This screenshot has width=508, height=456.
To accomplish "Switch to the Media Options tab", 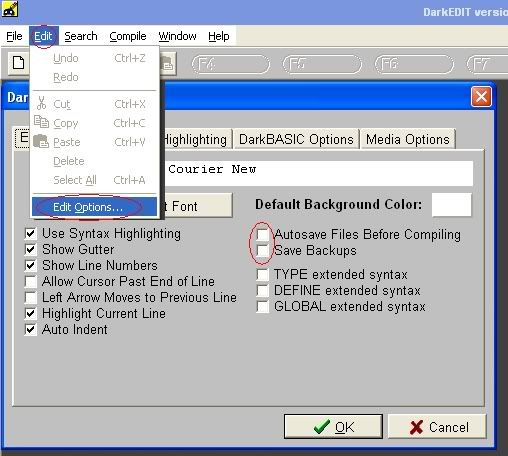I will (x=408, y=139).
